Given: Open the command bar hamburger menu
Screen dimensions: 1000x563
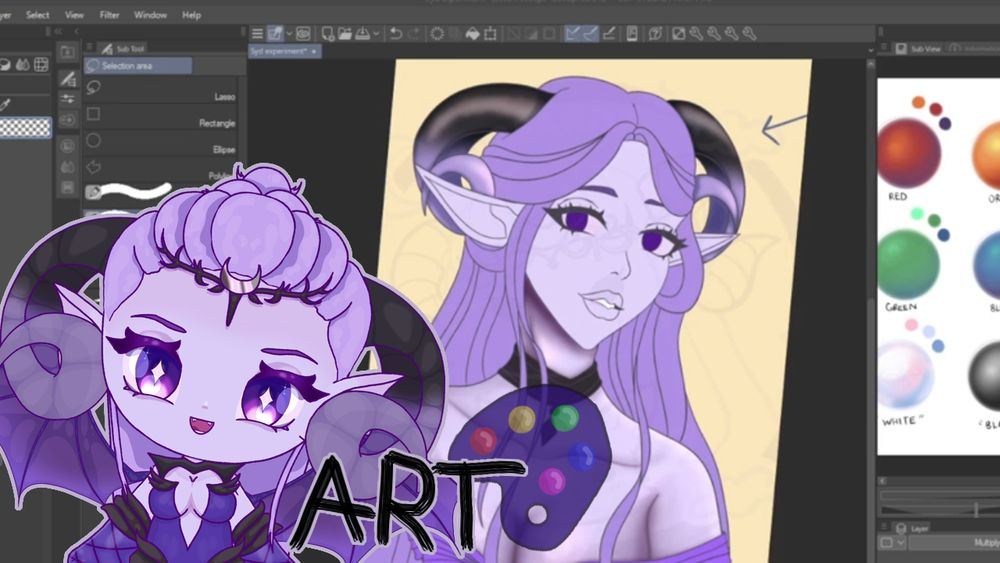Looking at the screenshot, I should pos(257,34).
